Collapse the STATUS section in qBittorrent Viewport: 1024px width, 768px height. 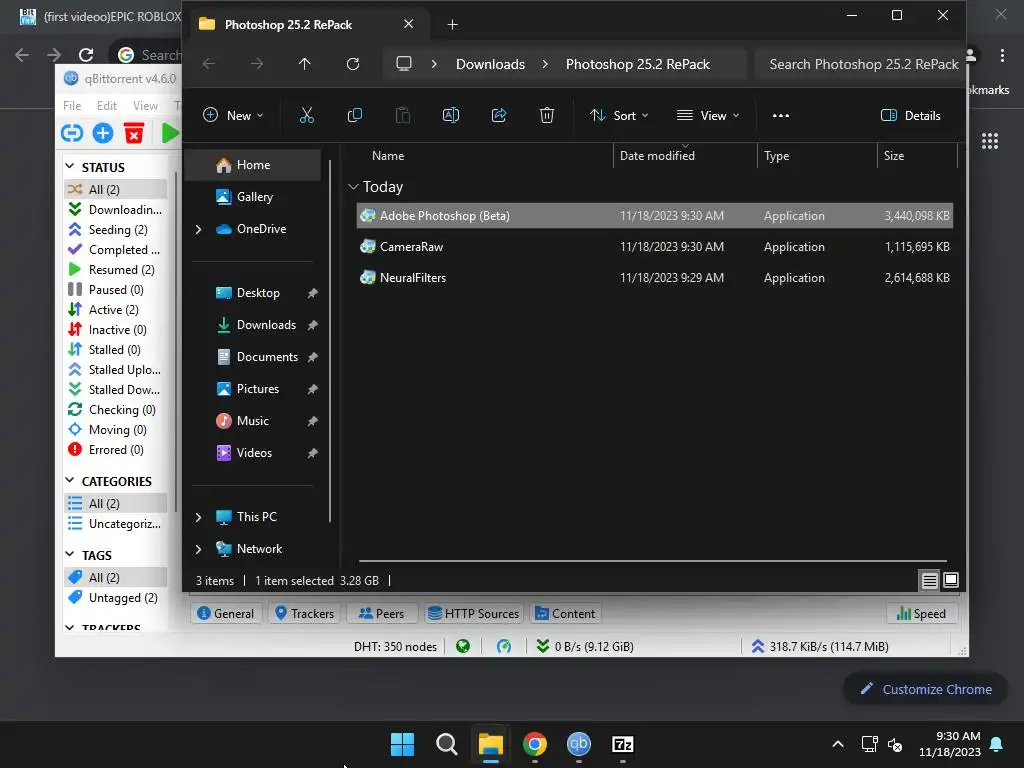(x=70, y=167)
